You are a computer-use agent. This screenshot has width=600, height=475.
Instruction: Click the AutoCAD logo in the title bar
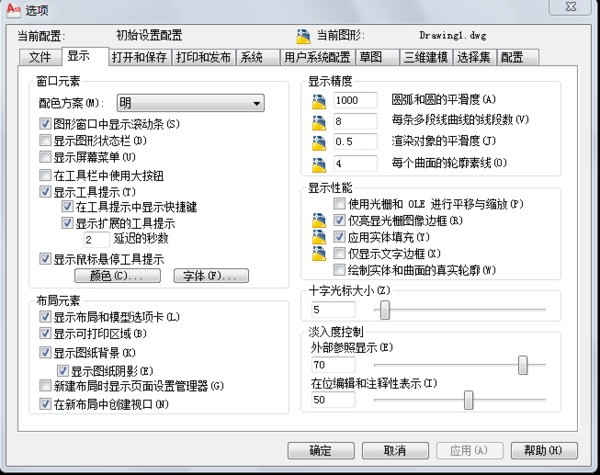pyautogui.click(x=12, y=10)
